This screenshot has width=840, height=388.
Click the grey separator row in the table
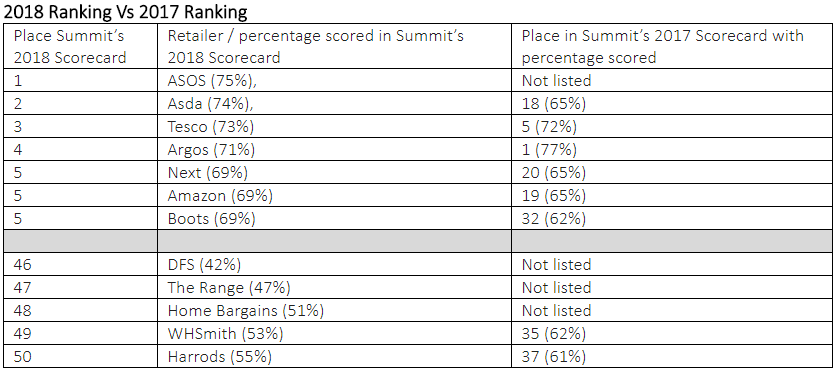point(418,241)
